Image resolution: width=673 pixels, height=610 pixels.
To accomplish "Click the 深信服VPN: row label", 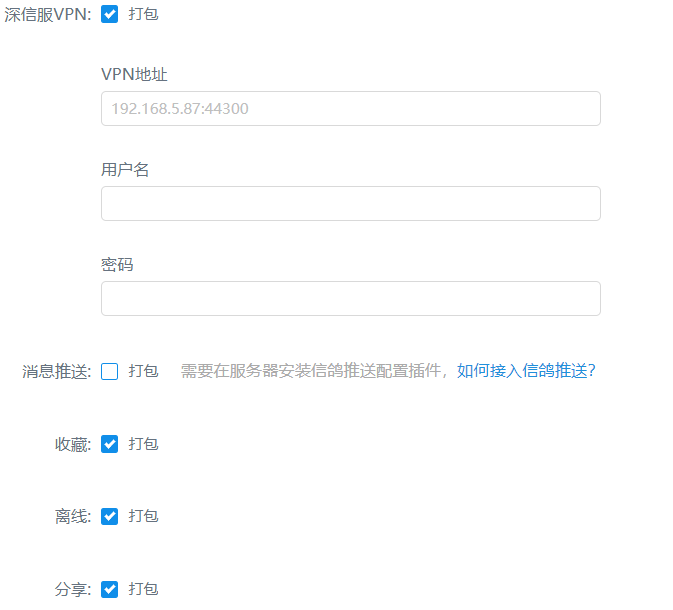I will tap(48, 14).
